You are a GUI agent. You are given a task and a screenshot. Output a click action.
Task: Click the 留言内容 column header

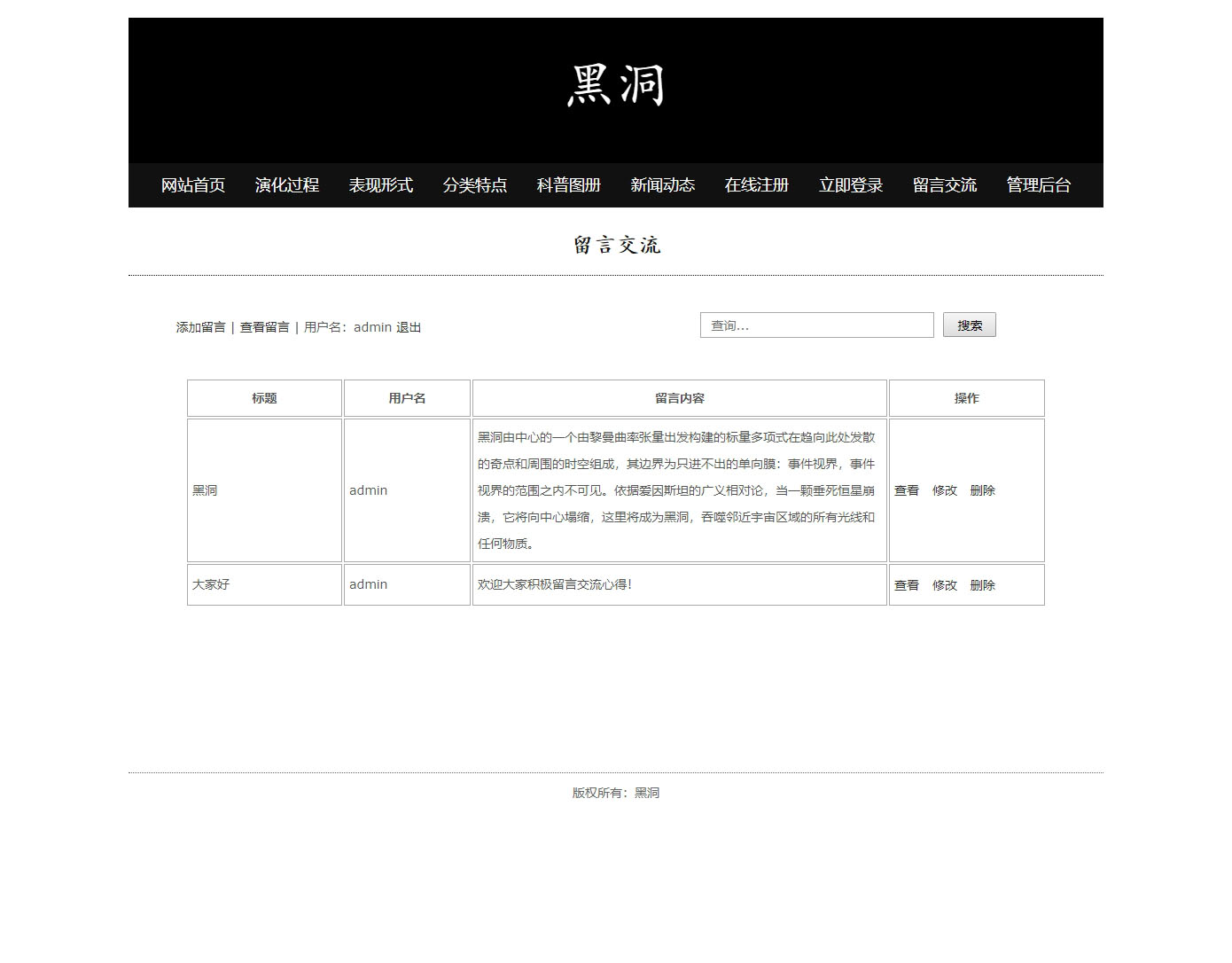coord(680,398)
